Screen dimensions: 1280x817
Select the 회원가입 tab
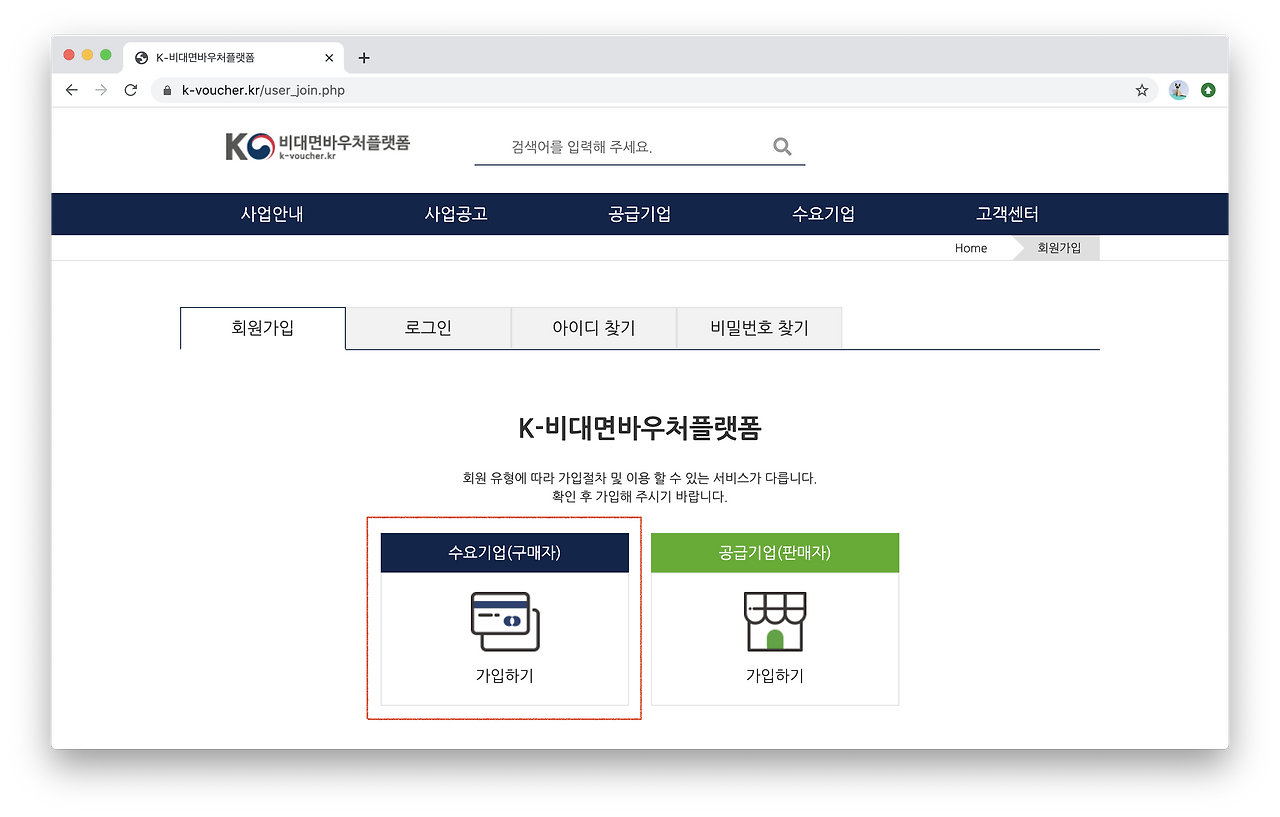click(x=263, y=328)
